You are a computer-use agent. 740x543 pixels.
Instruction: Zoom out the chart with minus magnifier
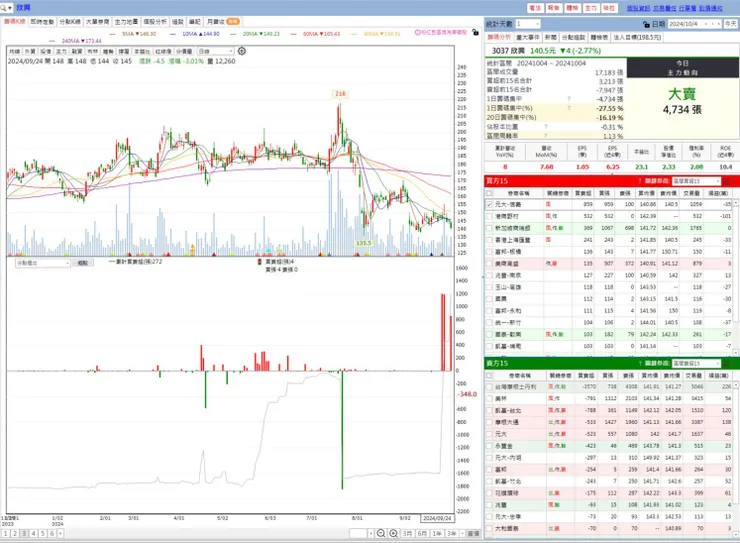(x=381, y=534)
